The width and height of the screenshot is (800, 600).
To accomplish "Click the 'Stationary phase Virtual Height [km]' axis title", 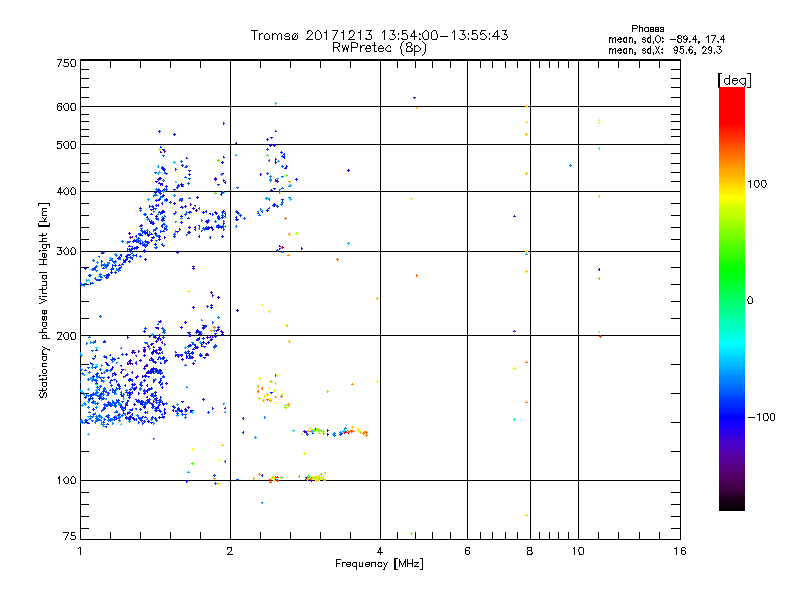I will point(44,300).
